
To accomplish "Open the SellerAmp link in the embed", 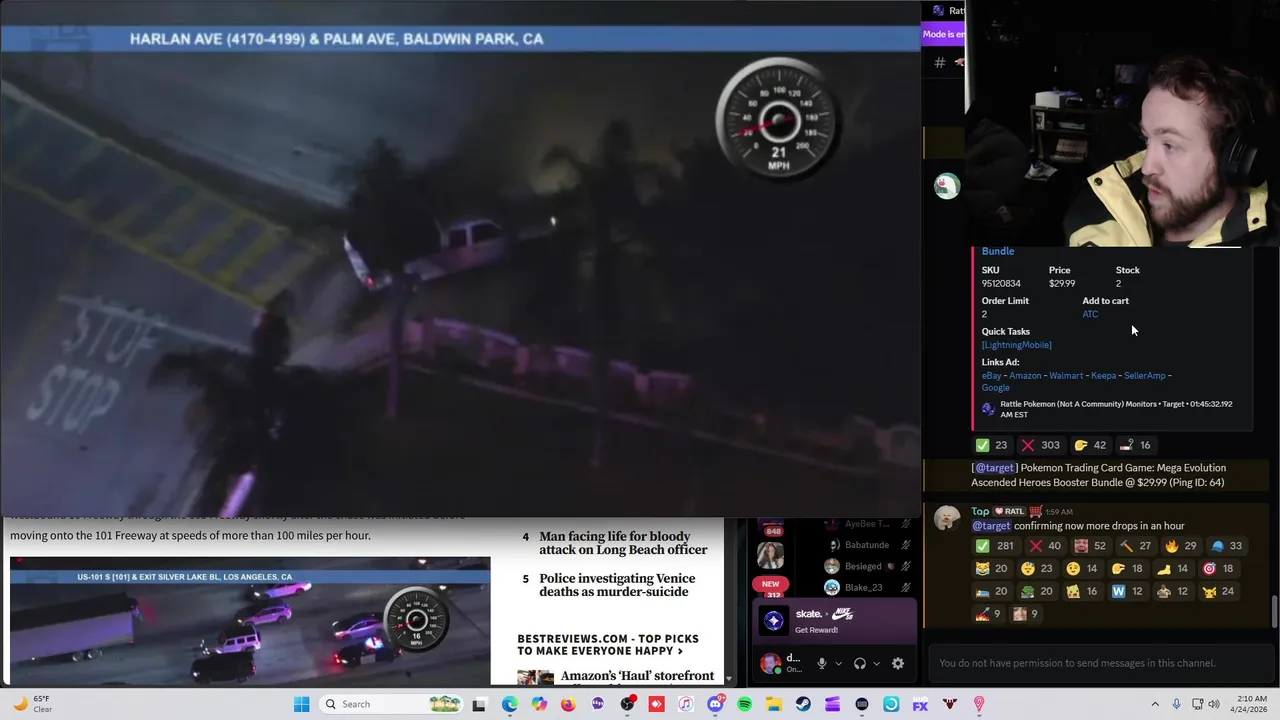I will click(1144, 376).
